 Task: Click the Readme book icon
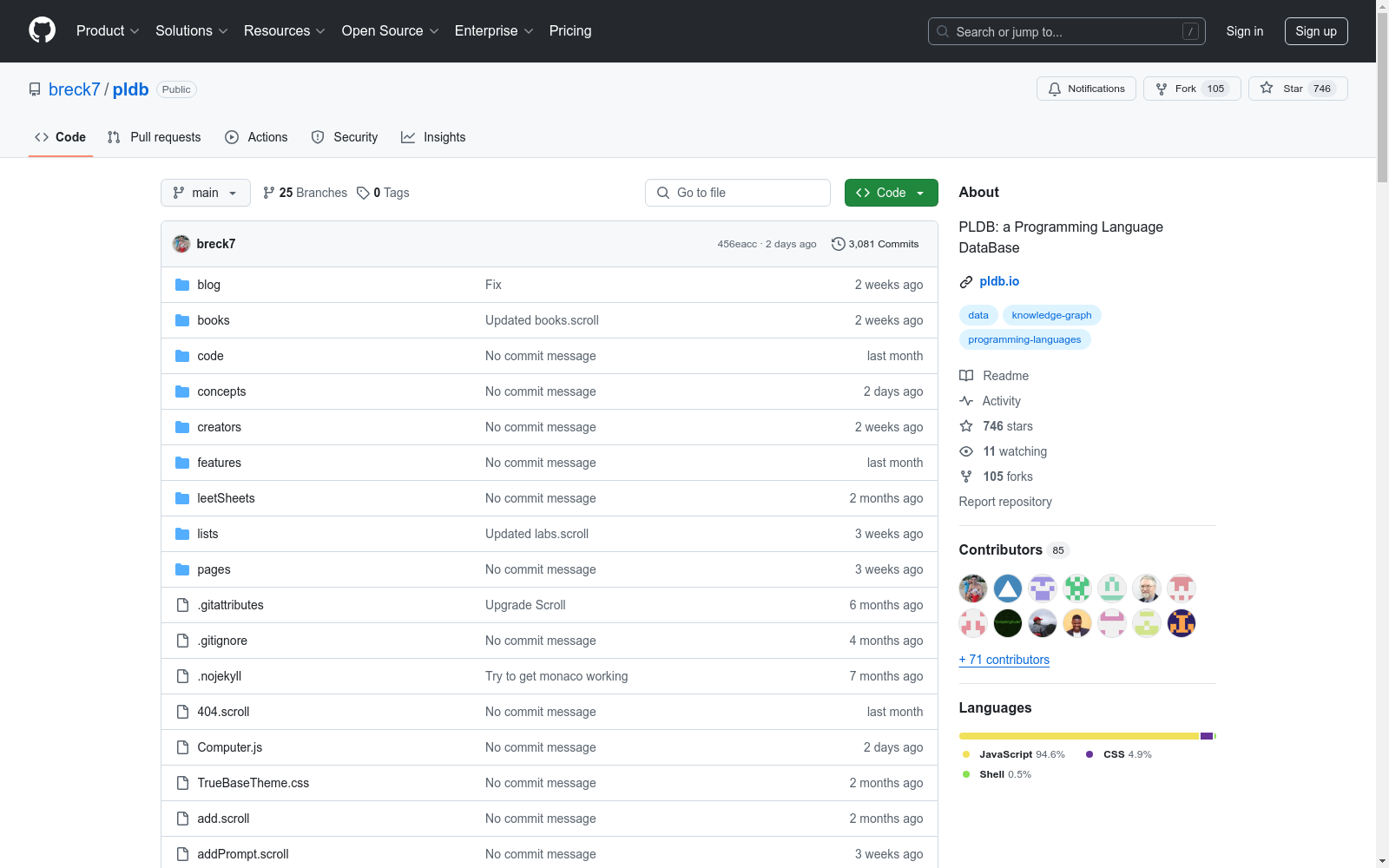point(966,376)
